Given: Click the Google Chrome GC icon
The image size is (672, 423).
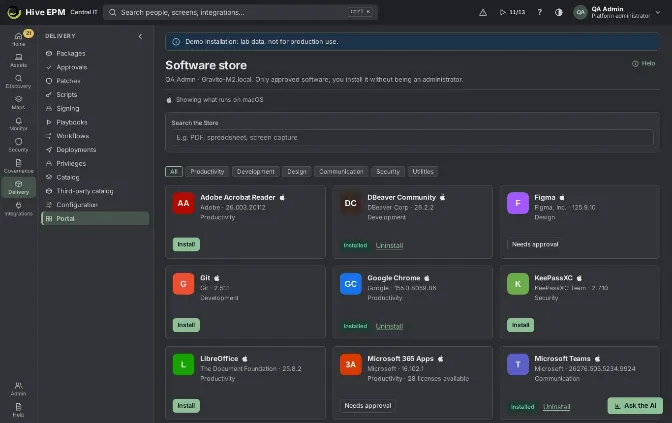Looking at the screenshot, I should click(x=351, y=284).
